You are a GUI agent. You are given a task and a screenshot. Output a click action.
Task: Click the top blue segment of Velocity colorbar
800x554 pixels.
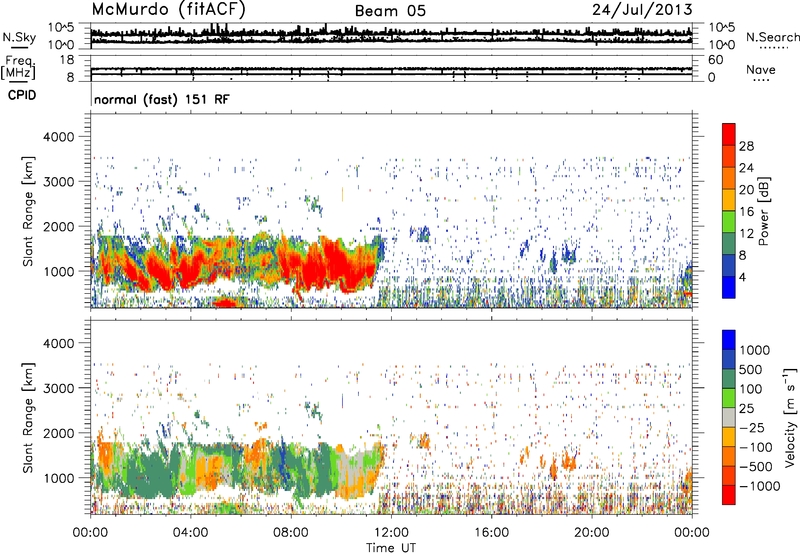pyautogui.click(x=729, y=340)
